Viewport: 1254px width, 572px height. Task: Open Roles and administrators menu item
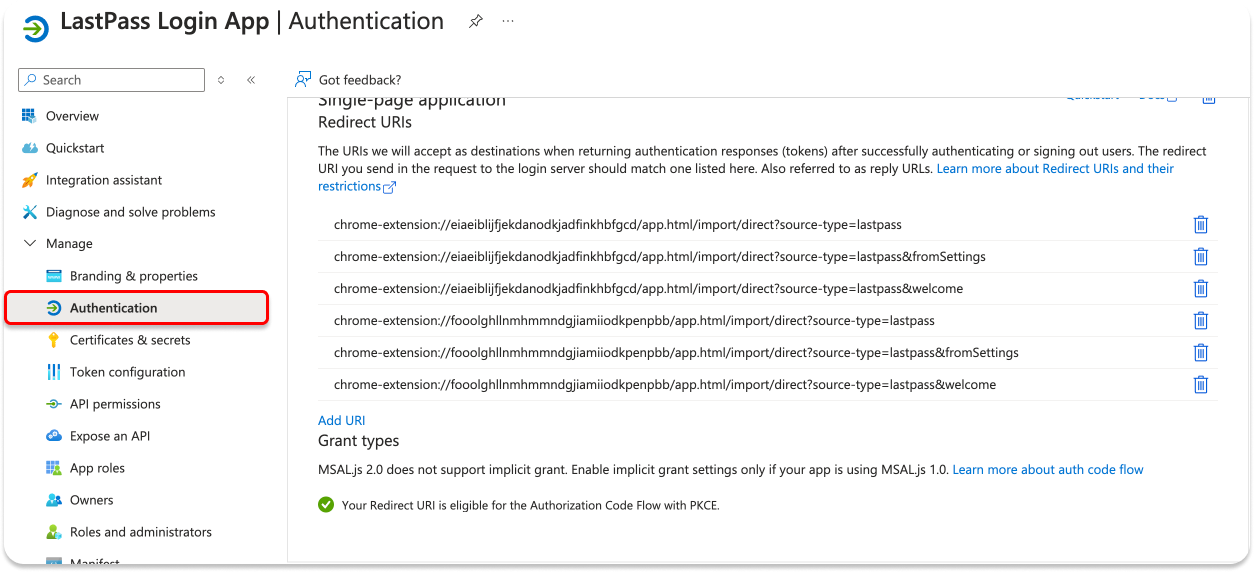(x=141, y=532)
